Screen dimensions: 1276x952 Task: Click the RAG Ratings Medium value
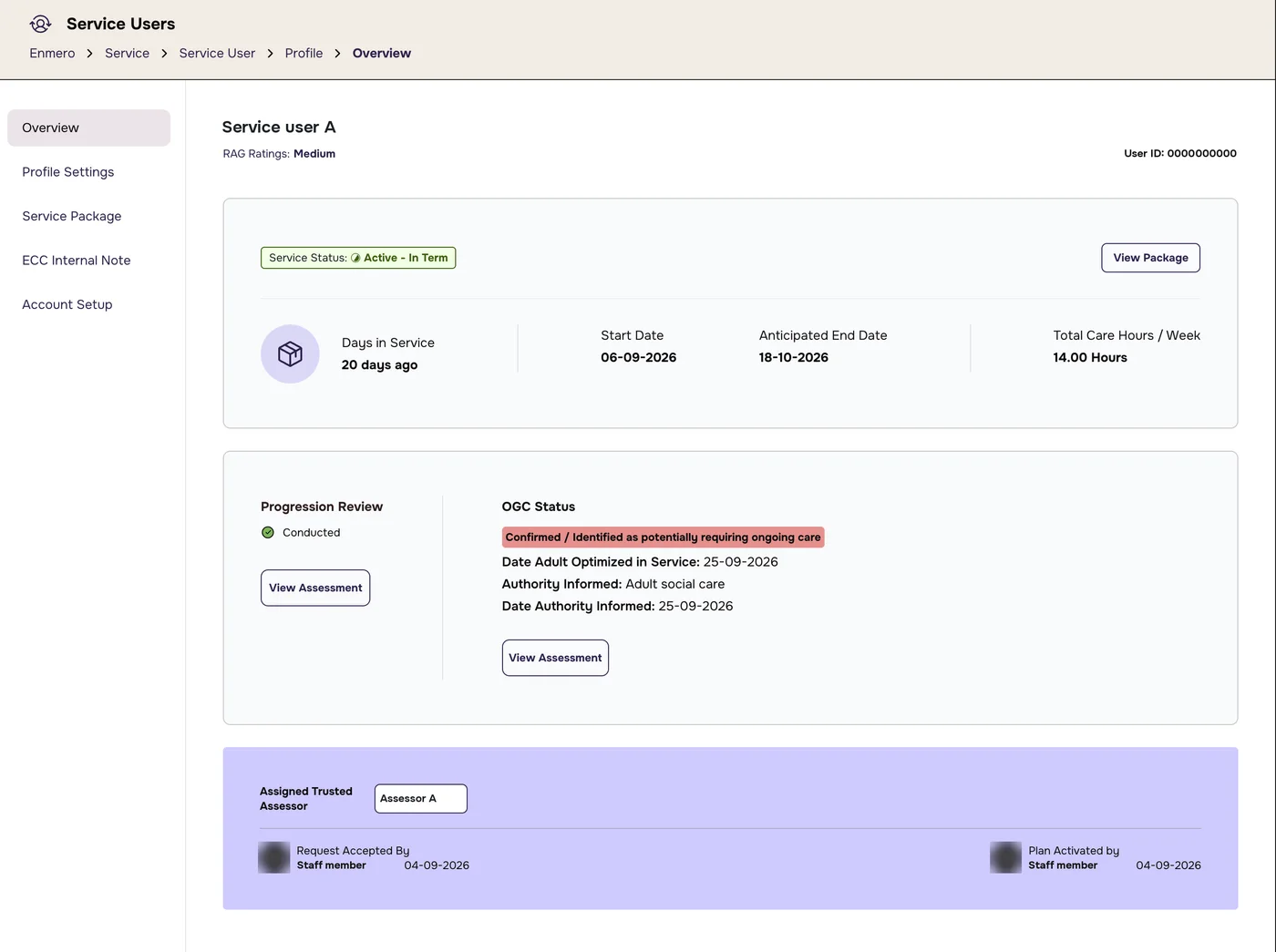[314, 154]
